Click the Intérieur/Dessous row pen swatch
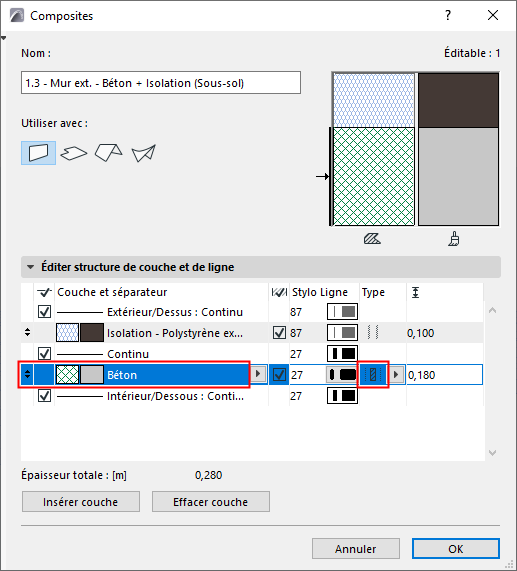The image size is (517, 571). (342, 395)
